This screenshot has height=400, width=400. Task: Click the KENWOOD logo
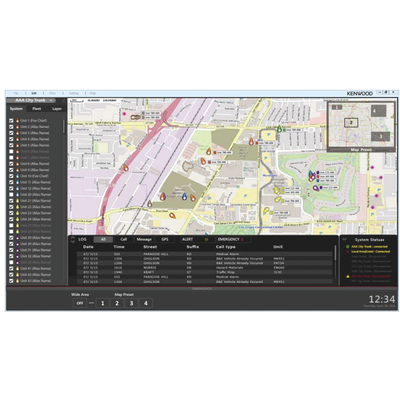[360, 94]
